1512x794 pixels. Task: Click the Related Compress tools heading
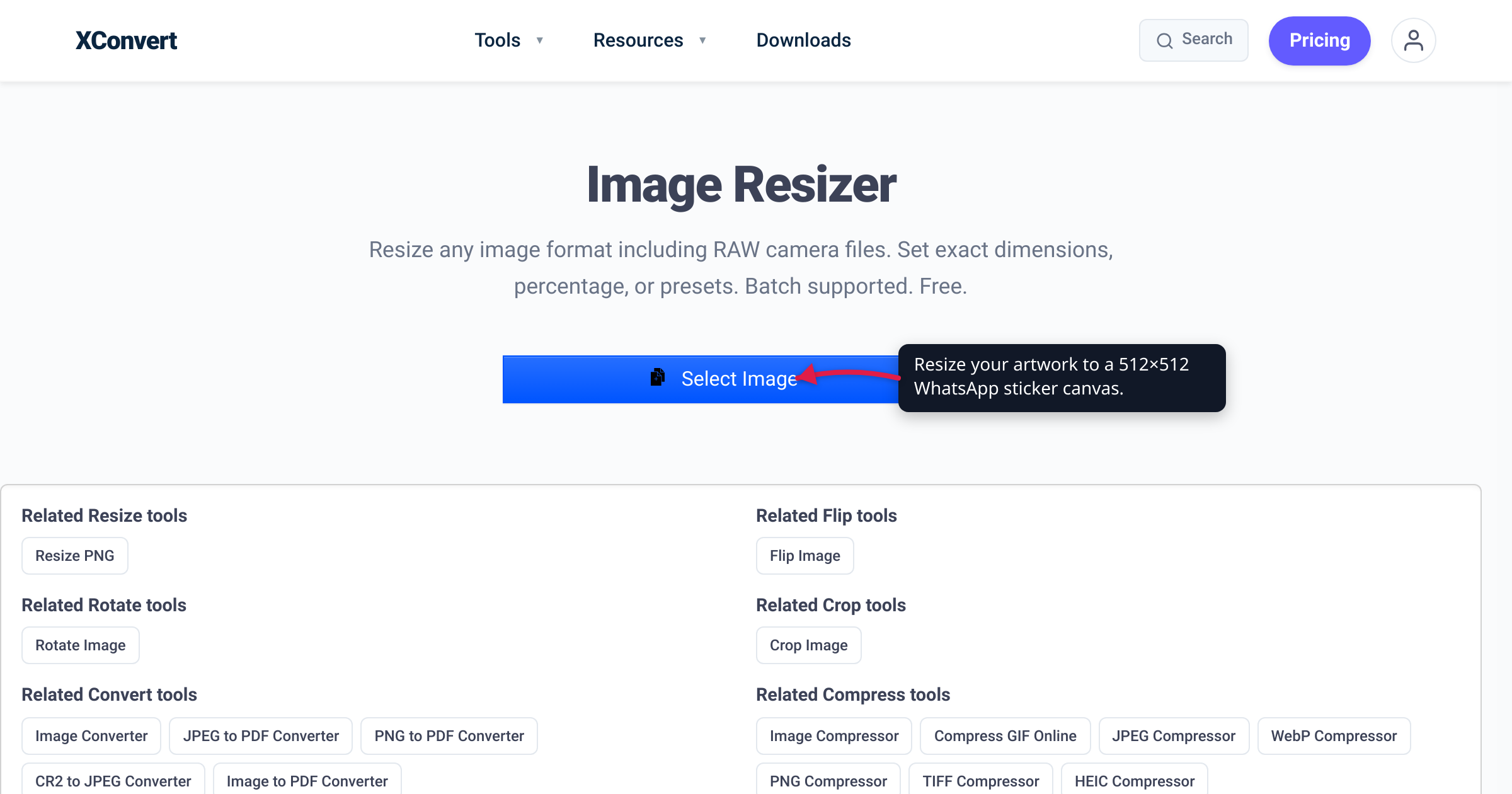click(853, 694)
